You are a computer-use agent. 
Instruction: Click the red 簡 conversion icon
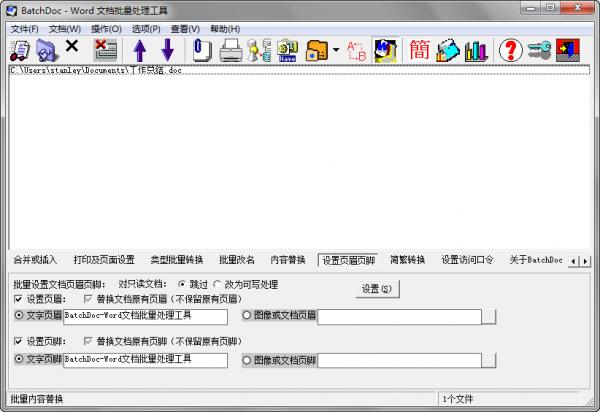(x=420, y=49)
